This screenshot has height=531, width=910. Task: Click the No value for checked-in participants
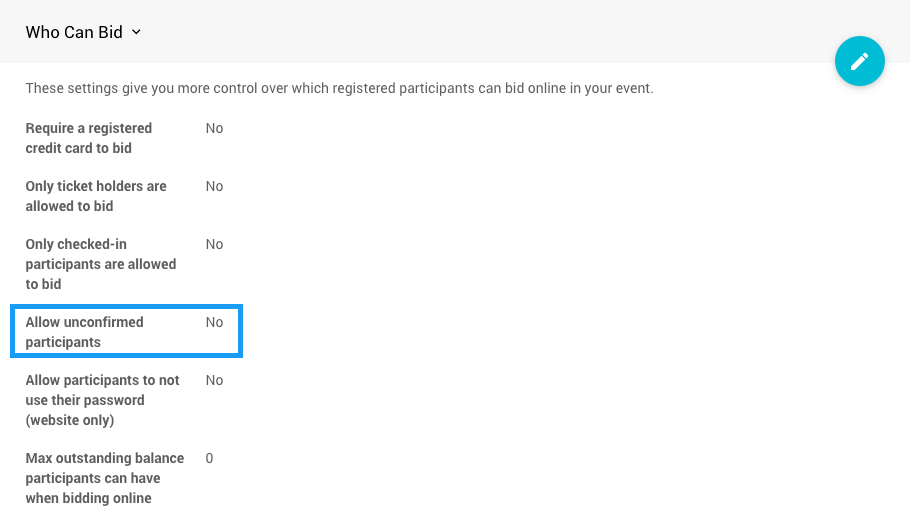[214, 244]
